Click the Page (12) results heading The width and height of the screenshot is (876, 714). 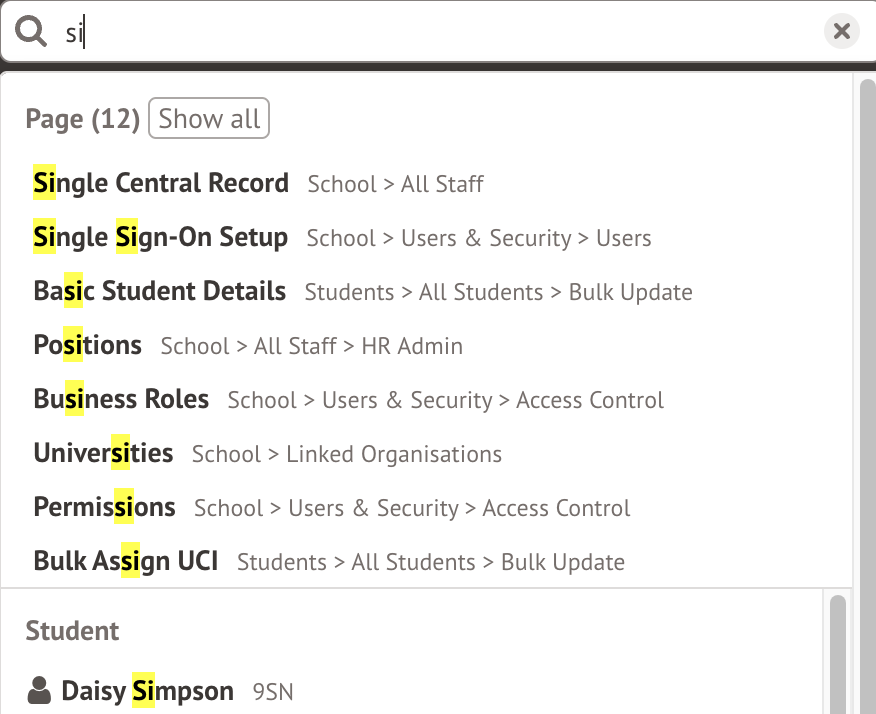[x=82, y=118]
